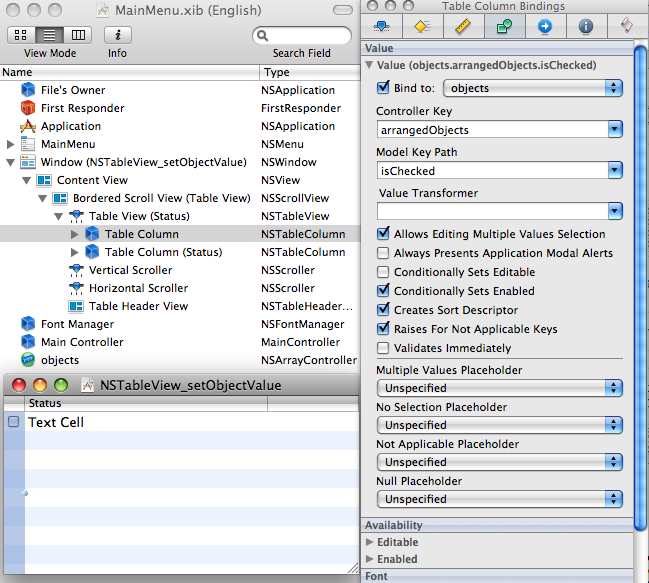Open the Connections inspector arrow tab

coord(545,26)
